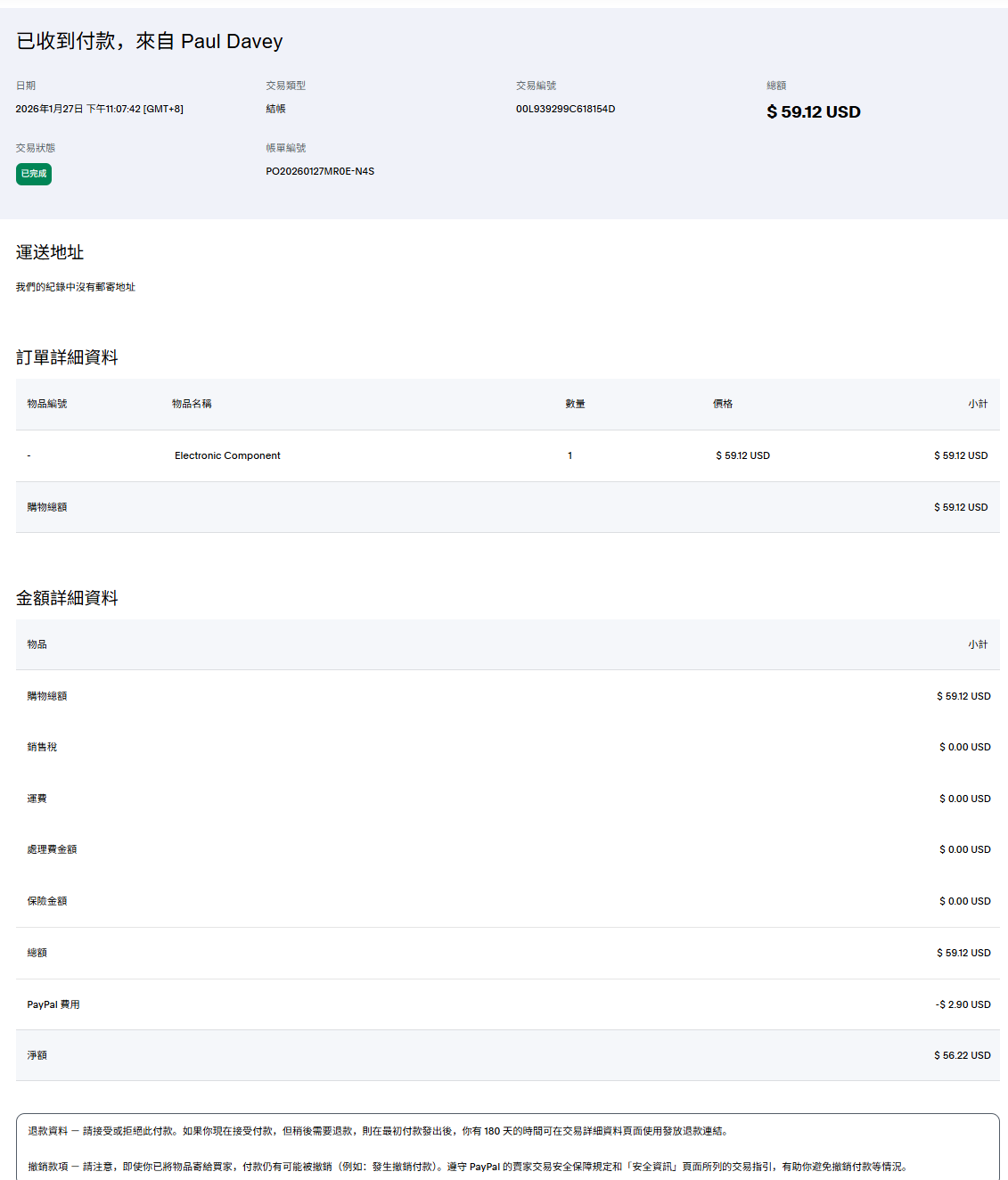
Task: Select the payer name Paul Davey heading
Action: 232,41
